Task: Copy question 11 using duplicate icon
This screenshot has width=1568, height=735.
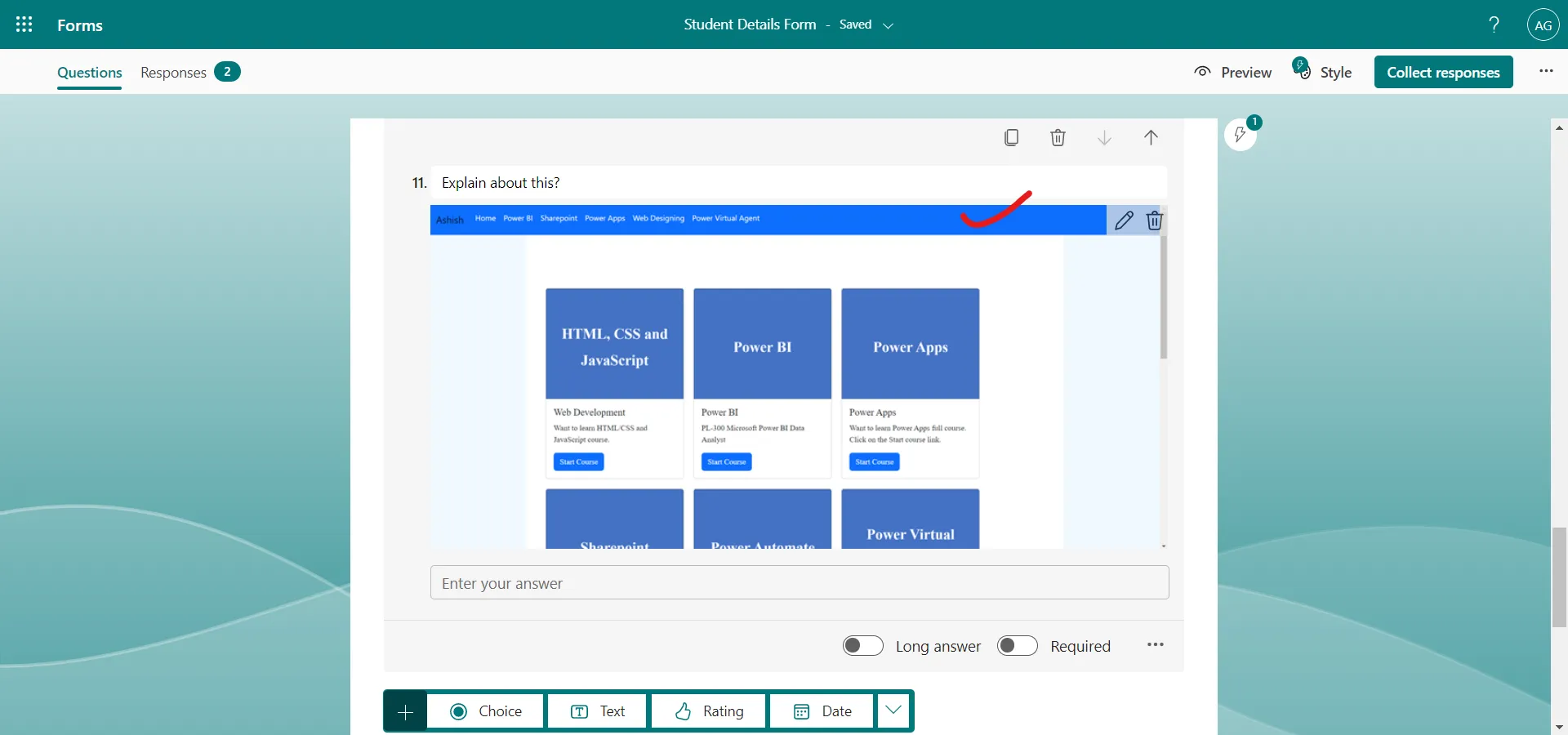Action: 1011,137
